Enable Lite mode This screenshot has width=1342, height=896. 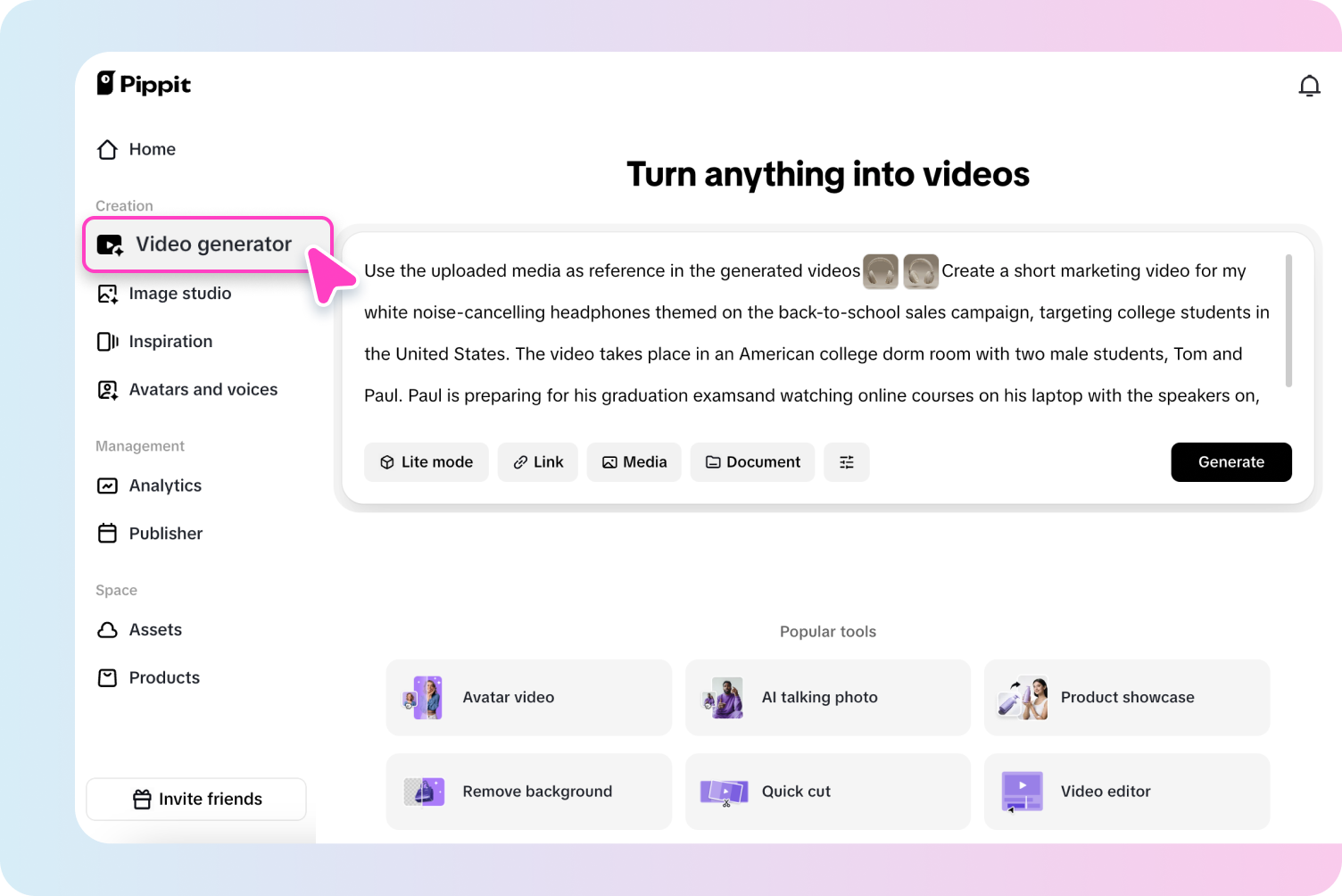tap(426, 461)
